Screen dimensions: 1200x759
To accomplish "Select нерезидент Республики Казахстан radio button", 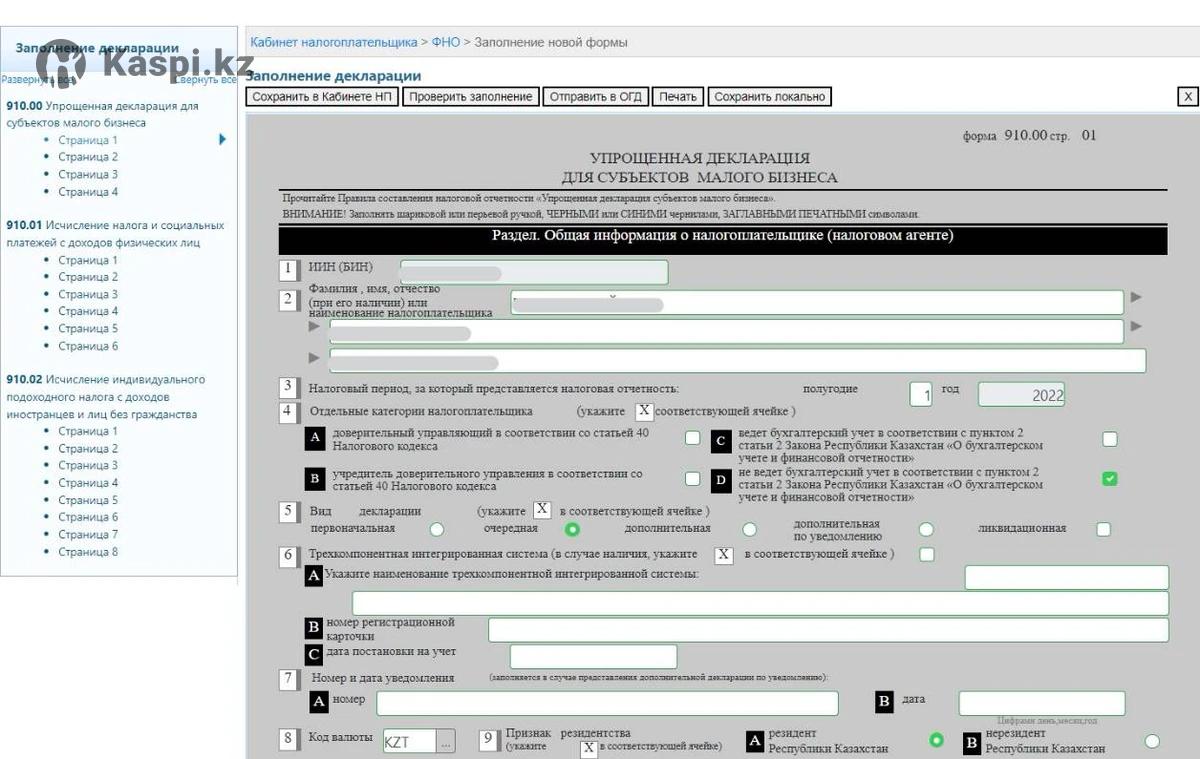I will pos(1152,741).
